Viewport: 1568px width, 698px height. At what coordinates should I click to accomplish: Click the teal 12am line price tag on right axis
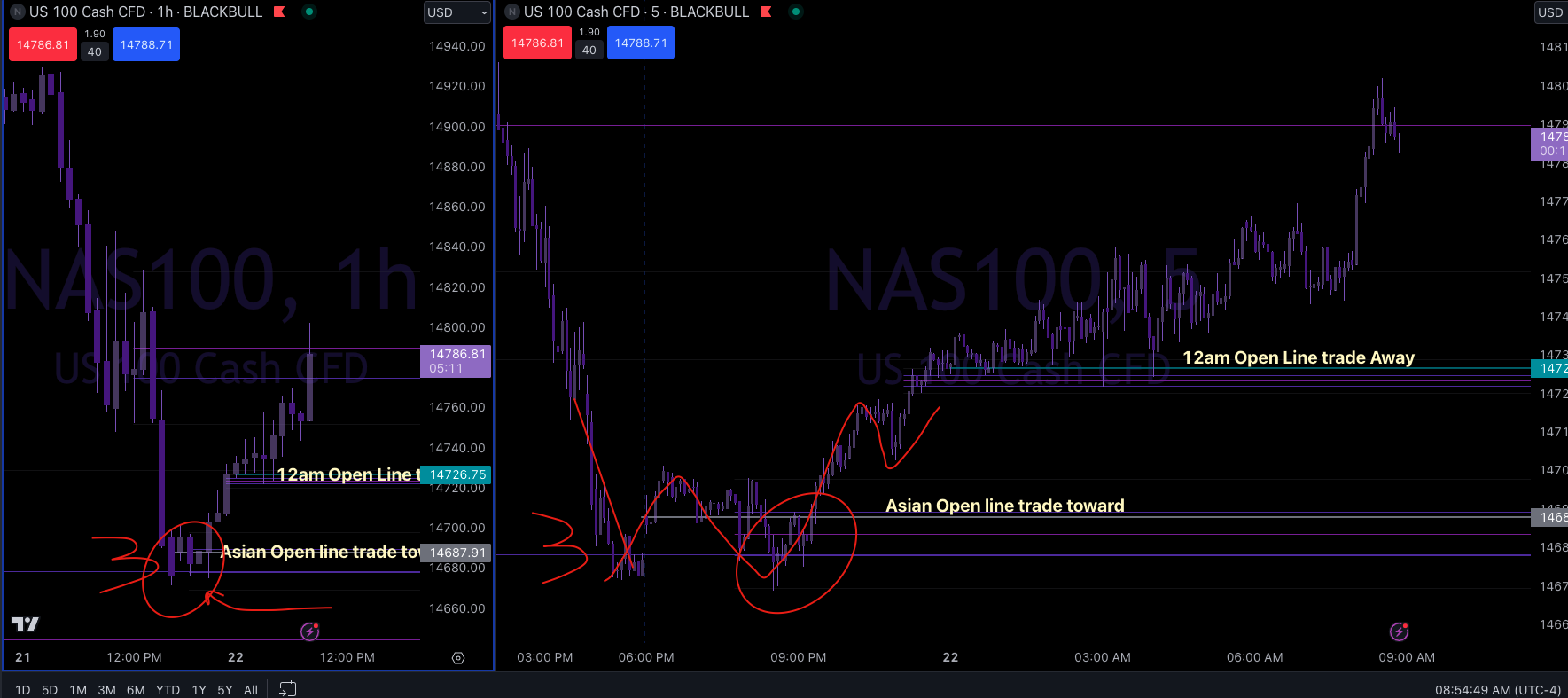click(x=1549, y=368)
